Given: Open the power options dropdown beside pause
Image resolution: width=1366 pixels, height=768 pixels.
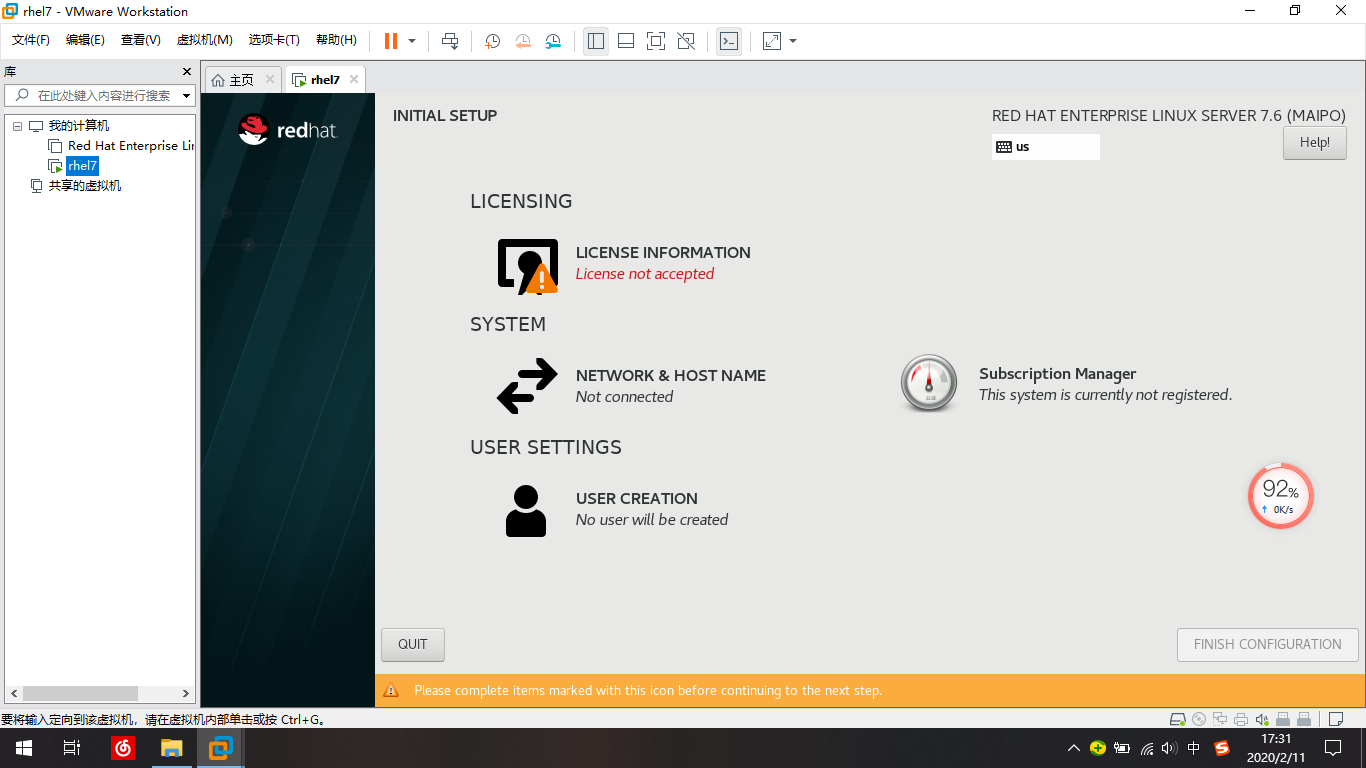Looking at the screenshot, I should [x=412, y=41].
